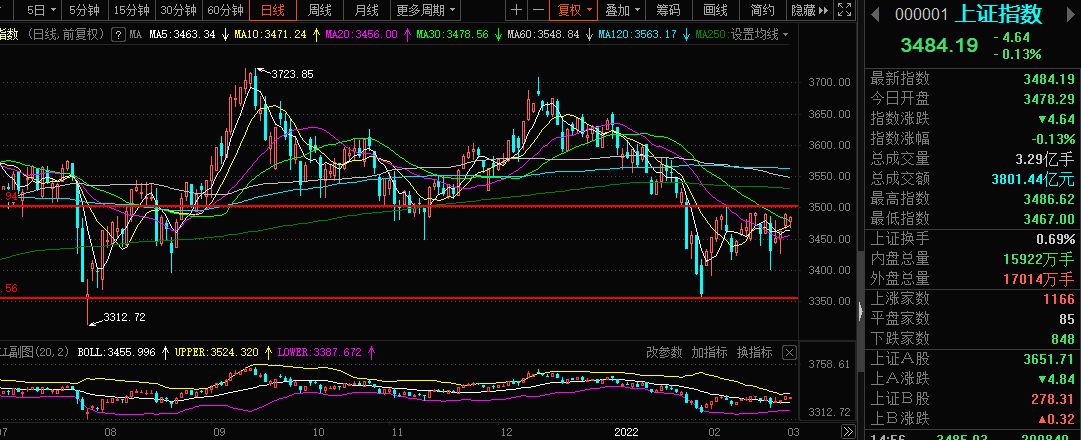Hide the side panel via 隐藏 button
The width and height of the screenshot is (1081, 440).
pyautogui.click(x=808, y=11)
